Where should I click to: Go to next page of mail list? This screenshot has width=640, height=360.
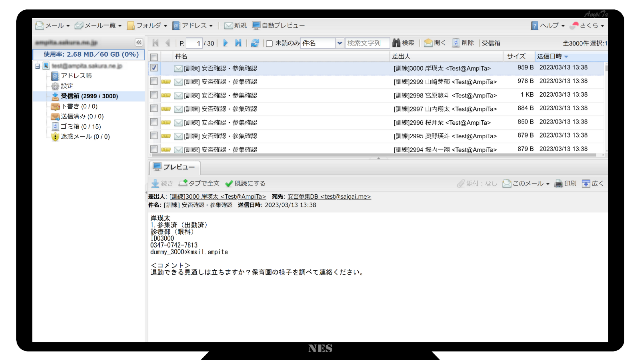click(x=226, y=43)
